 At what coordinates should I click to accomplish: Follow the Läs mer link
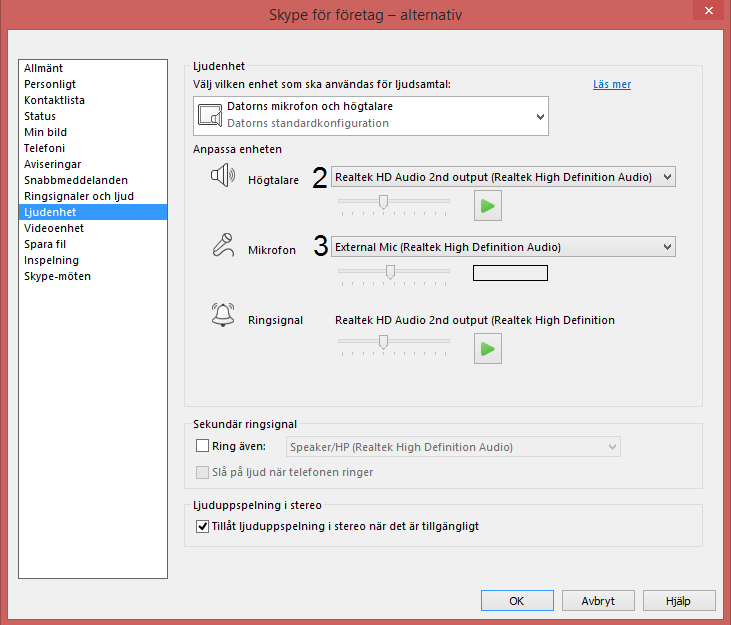(x=612, y=84)
